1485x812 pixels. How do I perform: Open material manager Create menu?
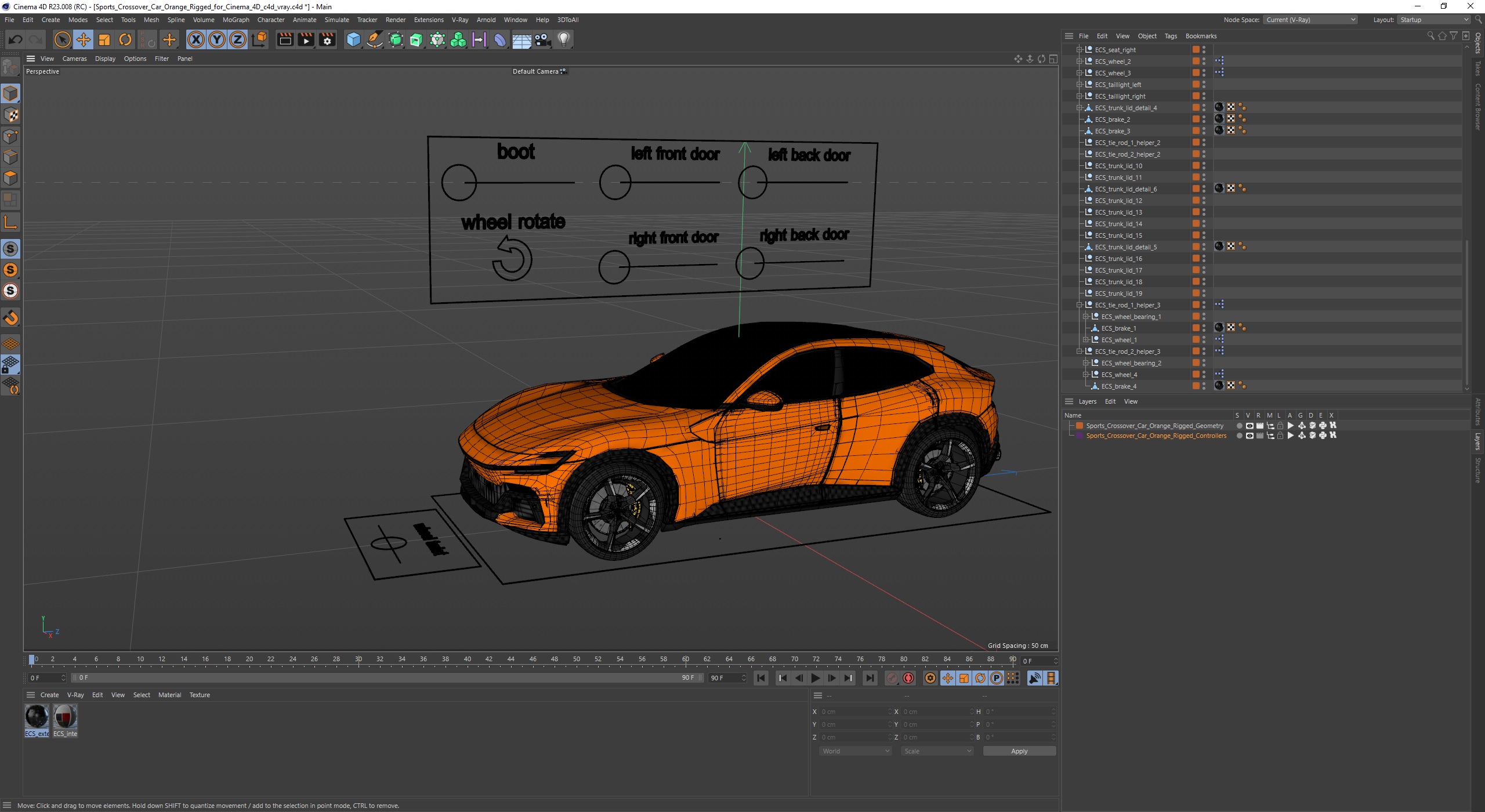[49, 695]
